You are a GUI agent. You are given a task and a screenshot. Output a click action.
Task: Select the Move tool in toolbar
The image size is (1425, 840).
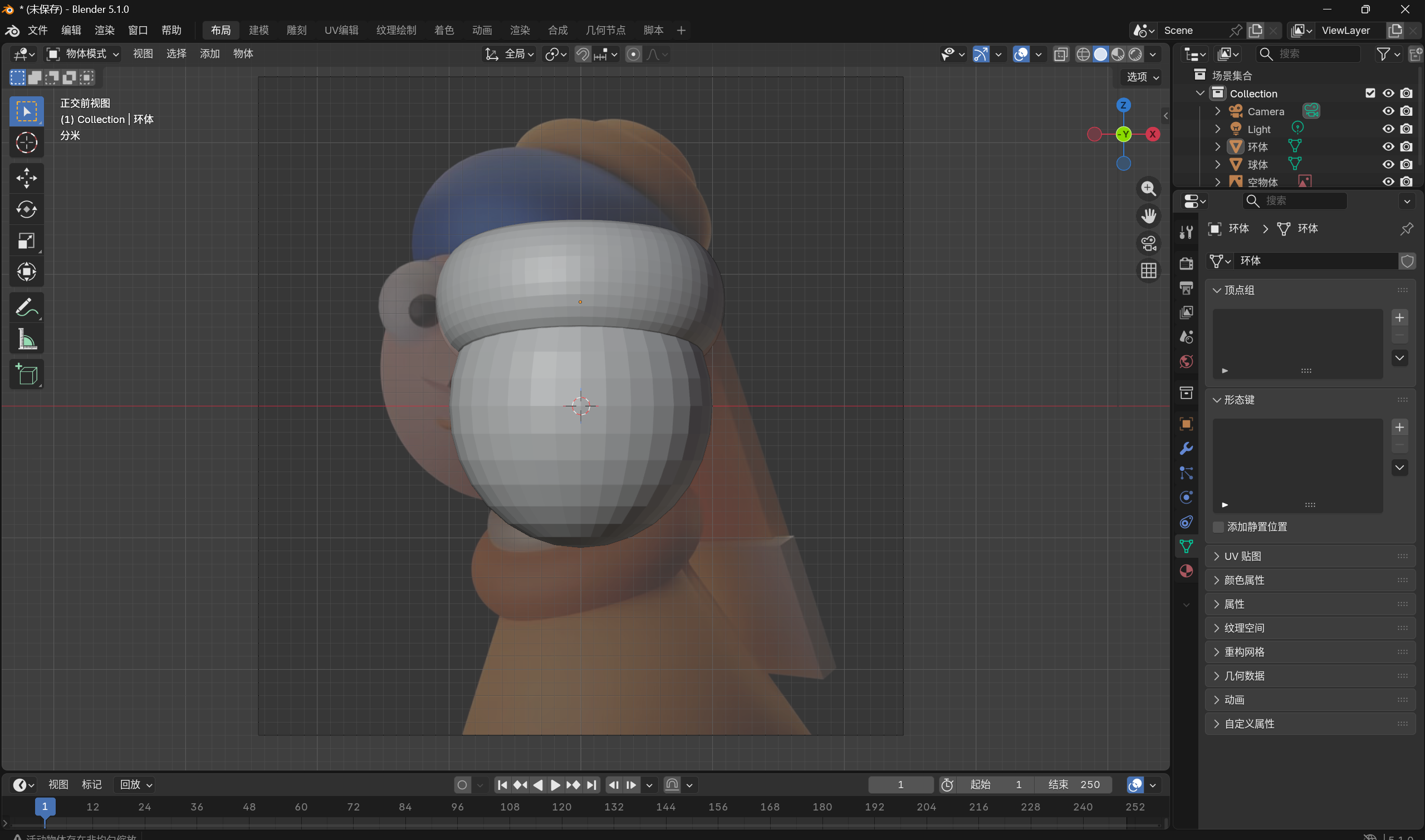[26, 178]
